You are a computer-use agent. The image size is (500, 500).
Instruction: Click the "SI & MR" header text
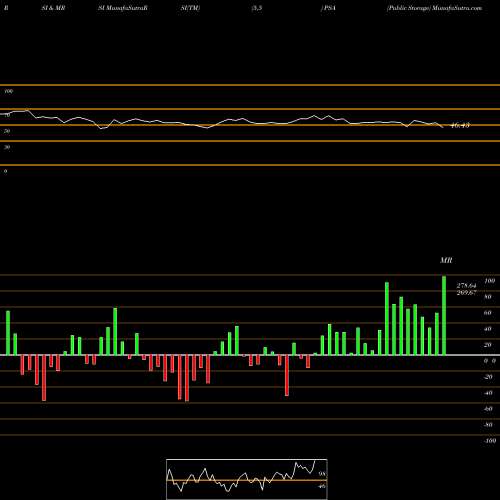pos(53,8)
